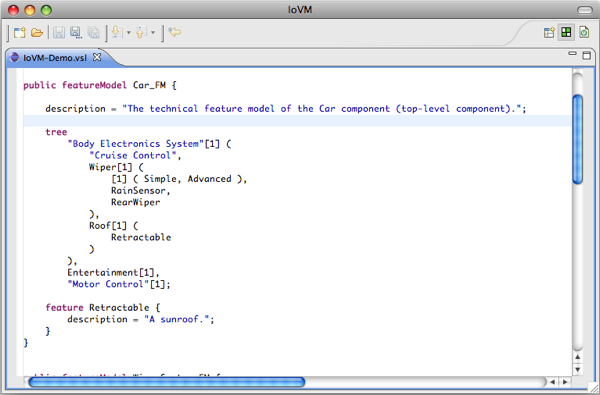Image resolution: width=600 pixels, height=395 pixels.
Task: Click the "Body Electronics System" string
Action: (136, 144)
